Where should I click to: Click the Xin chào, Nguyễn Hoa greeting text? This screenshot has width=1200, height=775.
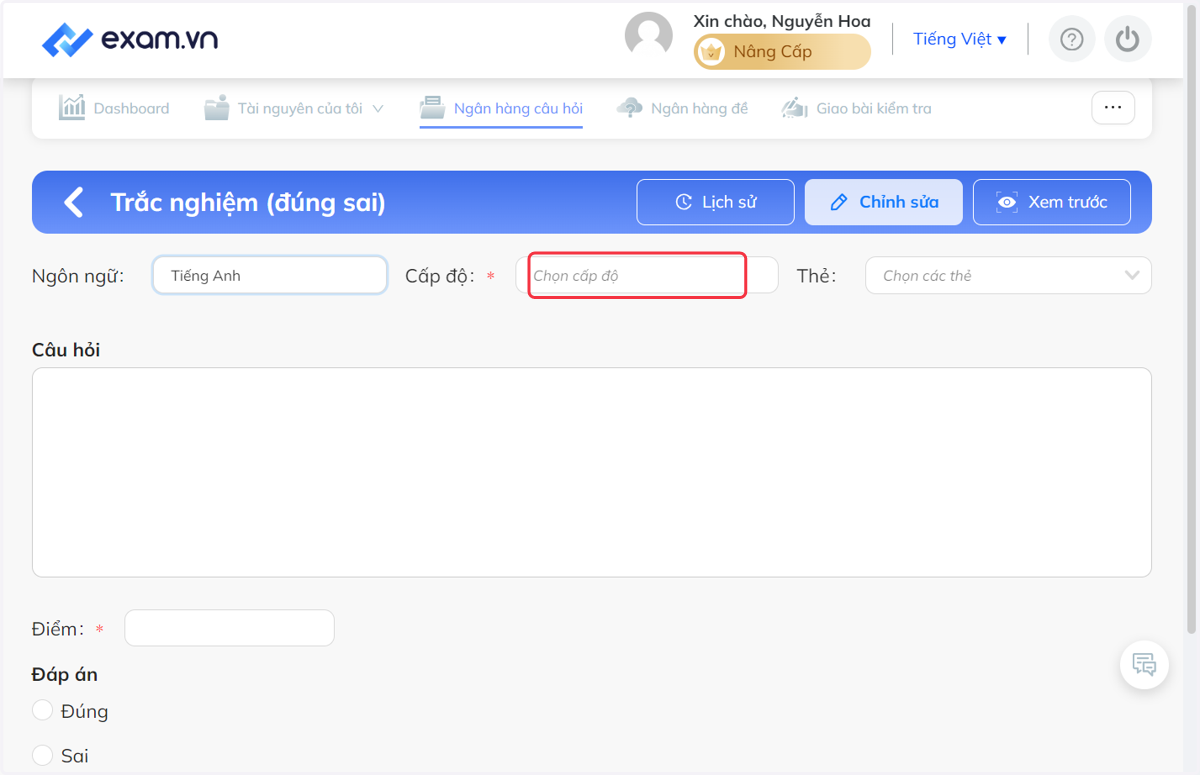click(782, 21)
